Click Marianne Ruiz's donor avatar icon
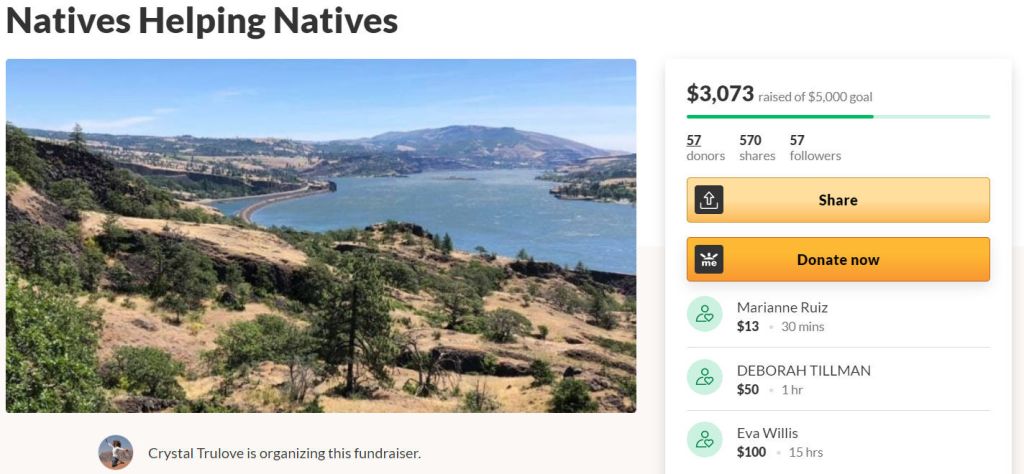Screen dimensions: 1024x474 click(704, 315)
